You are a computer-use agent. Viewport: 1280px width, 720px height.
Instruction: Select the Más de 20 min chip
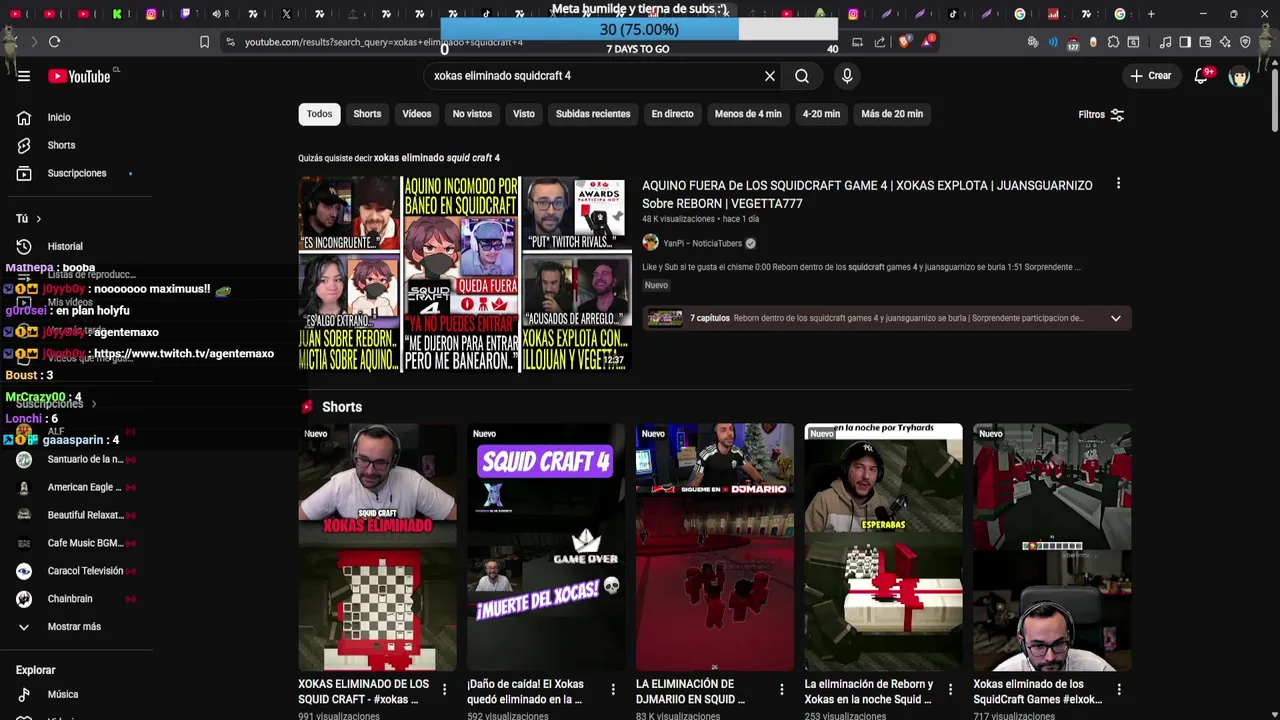892,114
